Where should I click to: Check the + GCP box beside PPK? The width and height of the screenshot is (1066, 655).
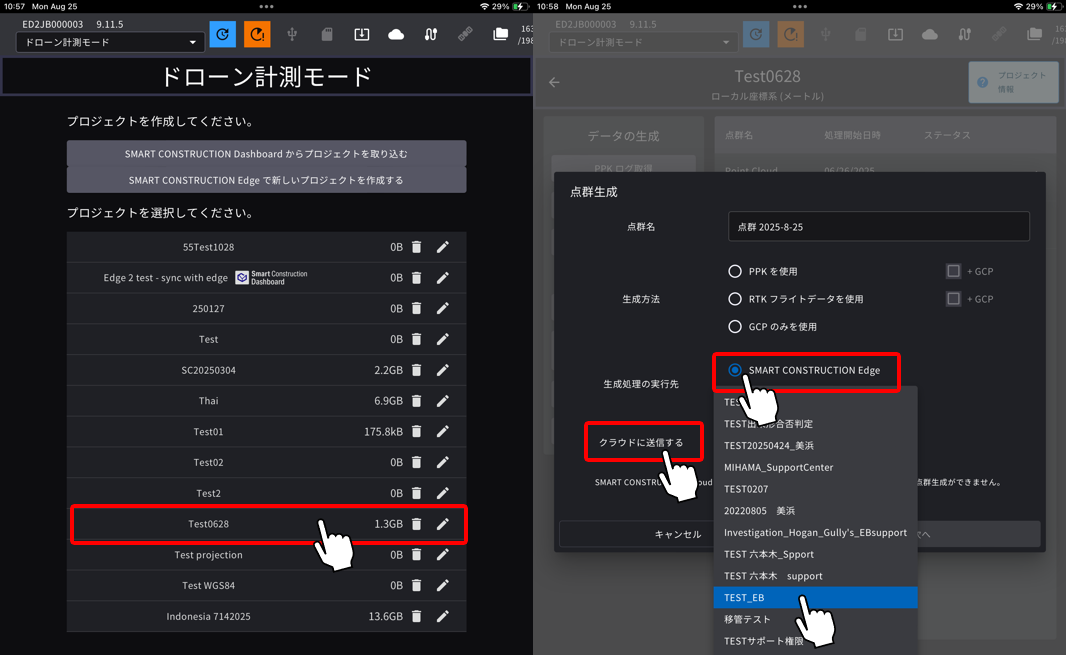953,271
